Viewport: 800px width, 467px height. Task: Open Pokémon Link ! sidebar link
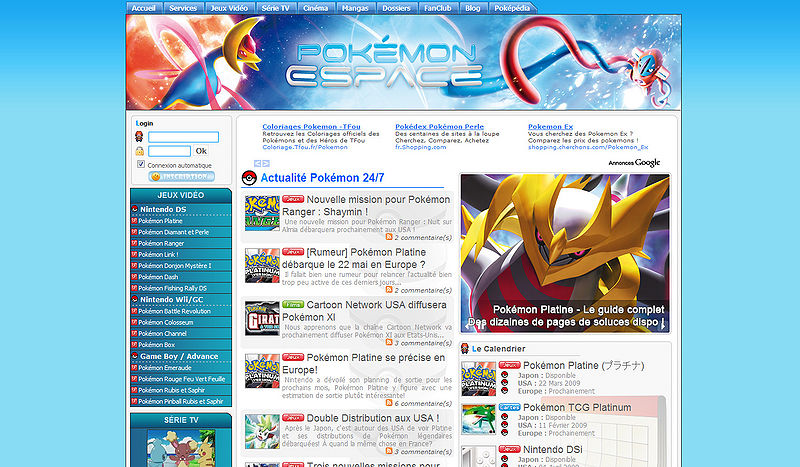158,255
